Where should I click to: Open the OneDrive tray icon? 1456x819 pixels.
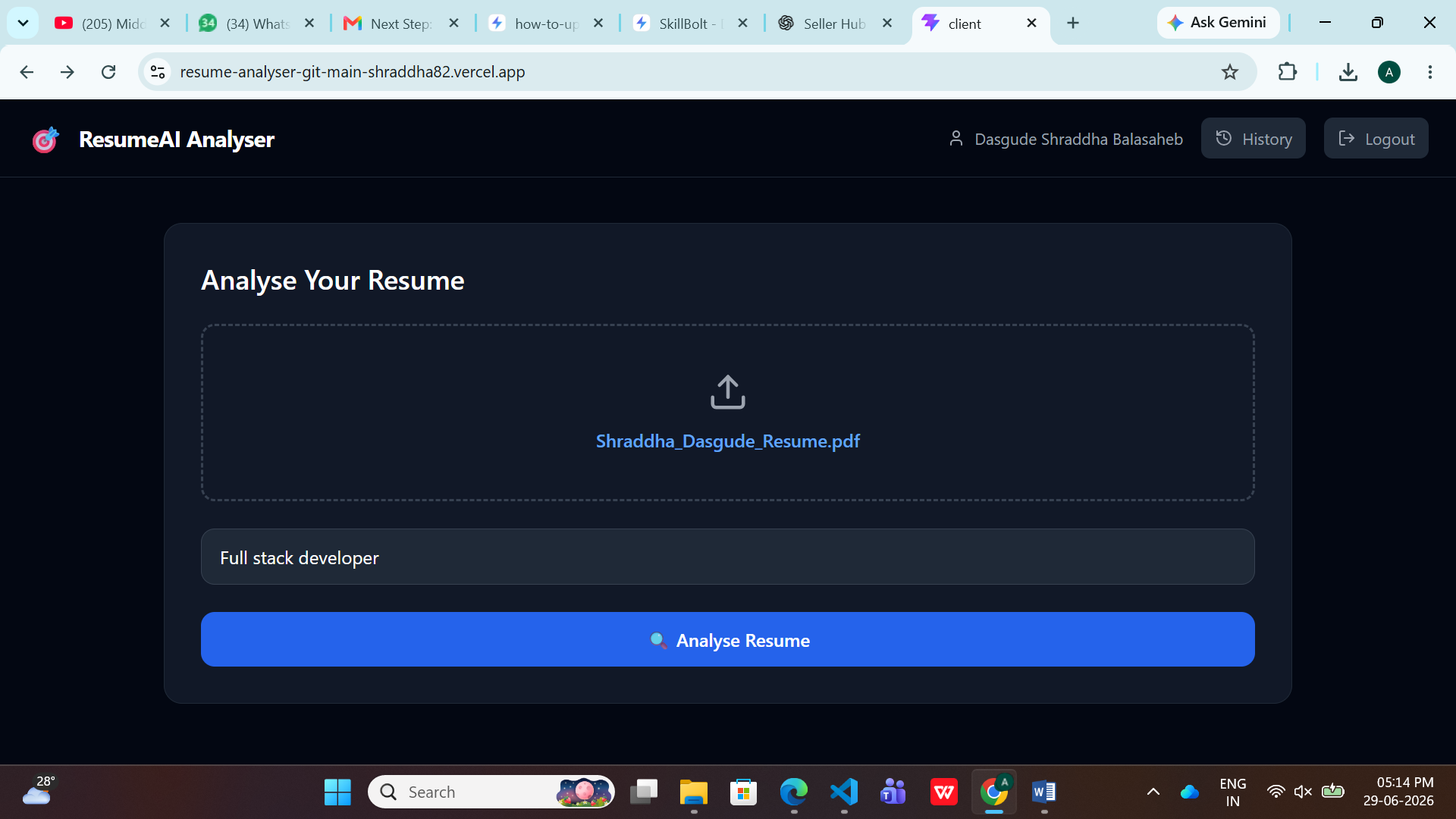tap(1190, 792)
